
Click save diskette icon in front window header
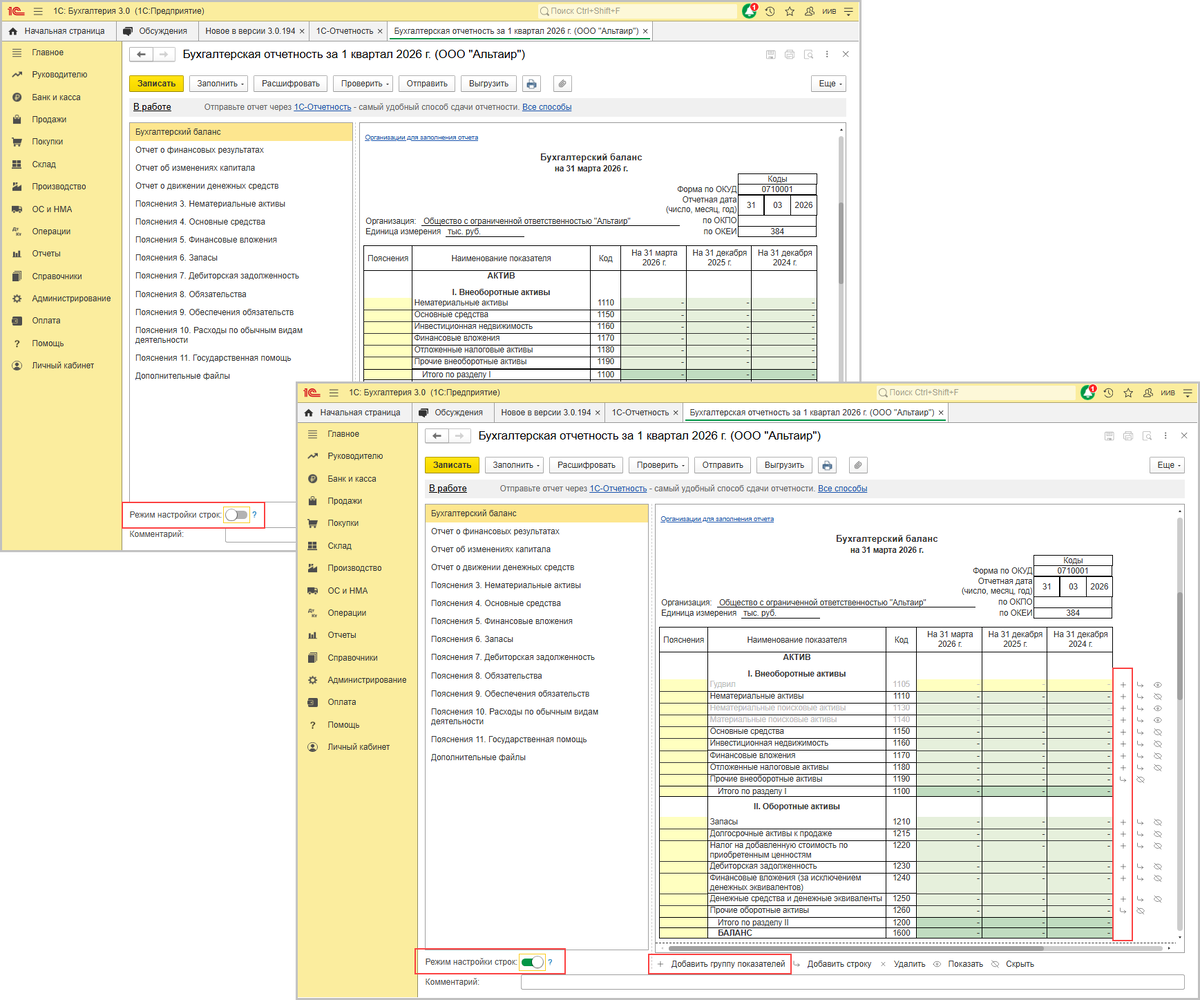1108,436
